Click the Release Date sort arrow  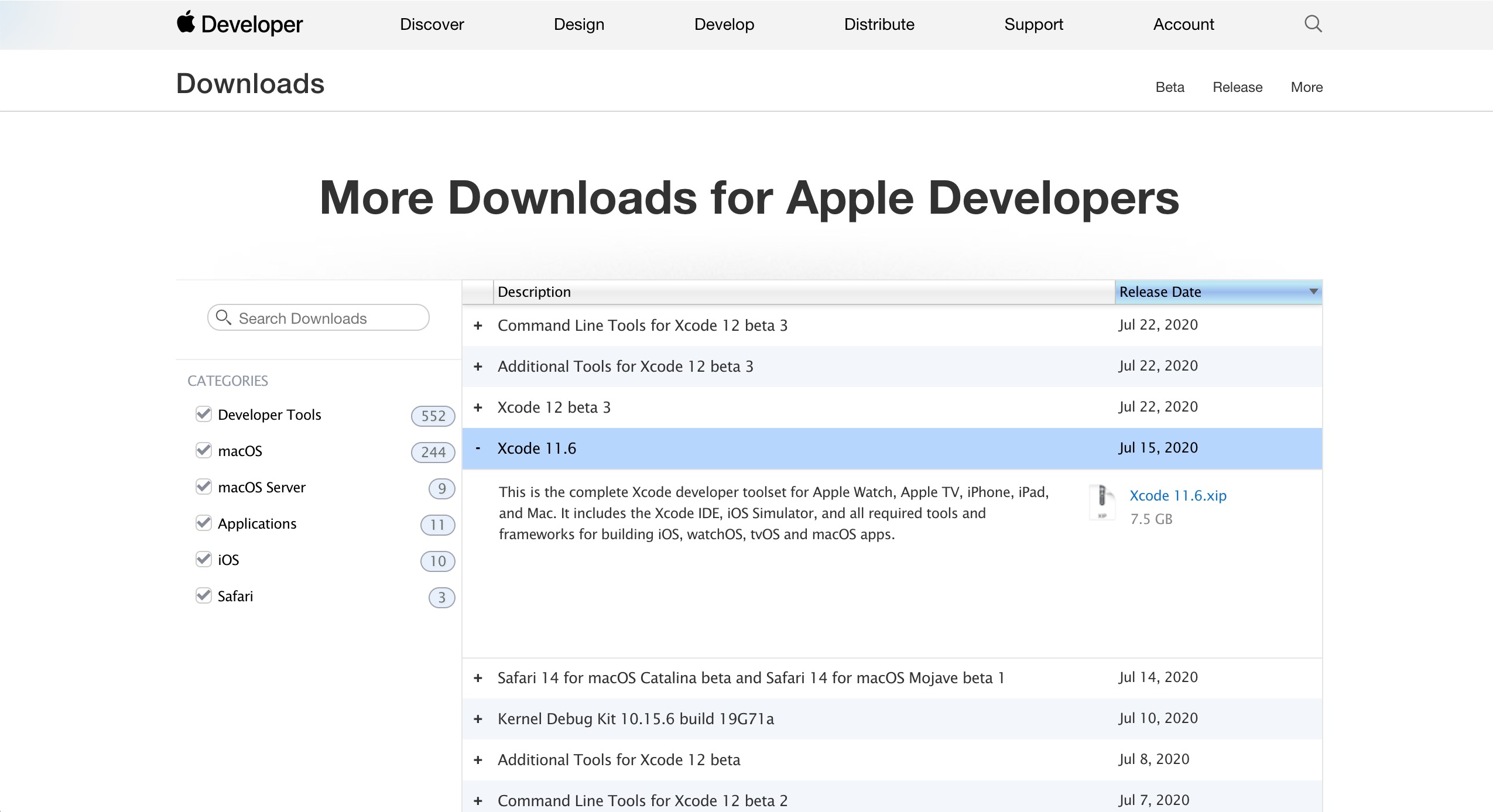1313,292
